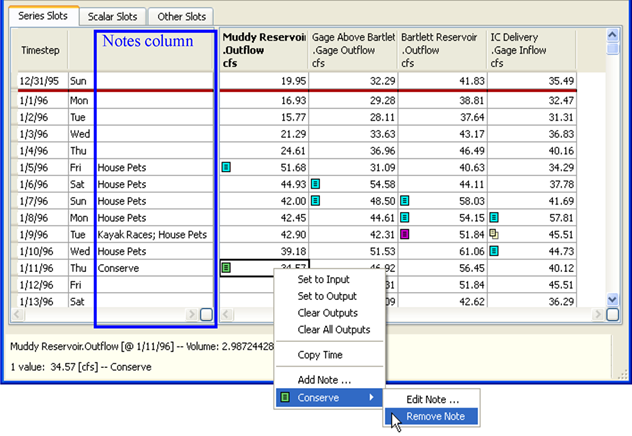Click the green note icon in the selected cell
Viewport: 632px width, 436px height.
tap(226, 269)
